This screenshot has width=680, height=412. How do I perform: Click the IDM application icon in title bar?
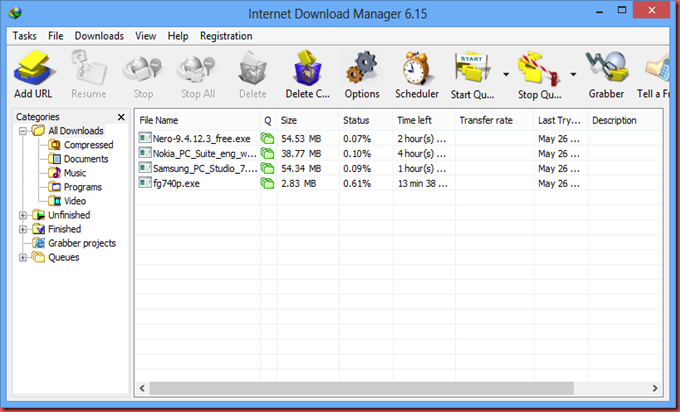pyautogui.click(x=15, y=13)
